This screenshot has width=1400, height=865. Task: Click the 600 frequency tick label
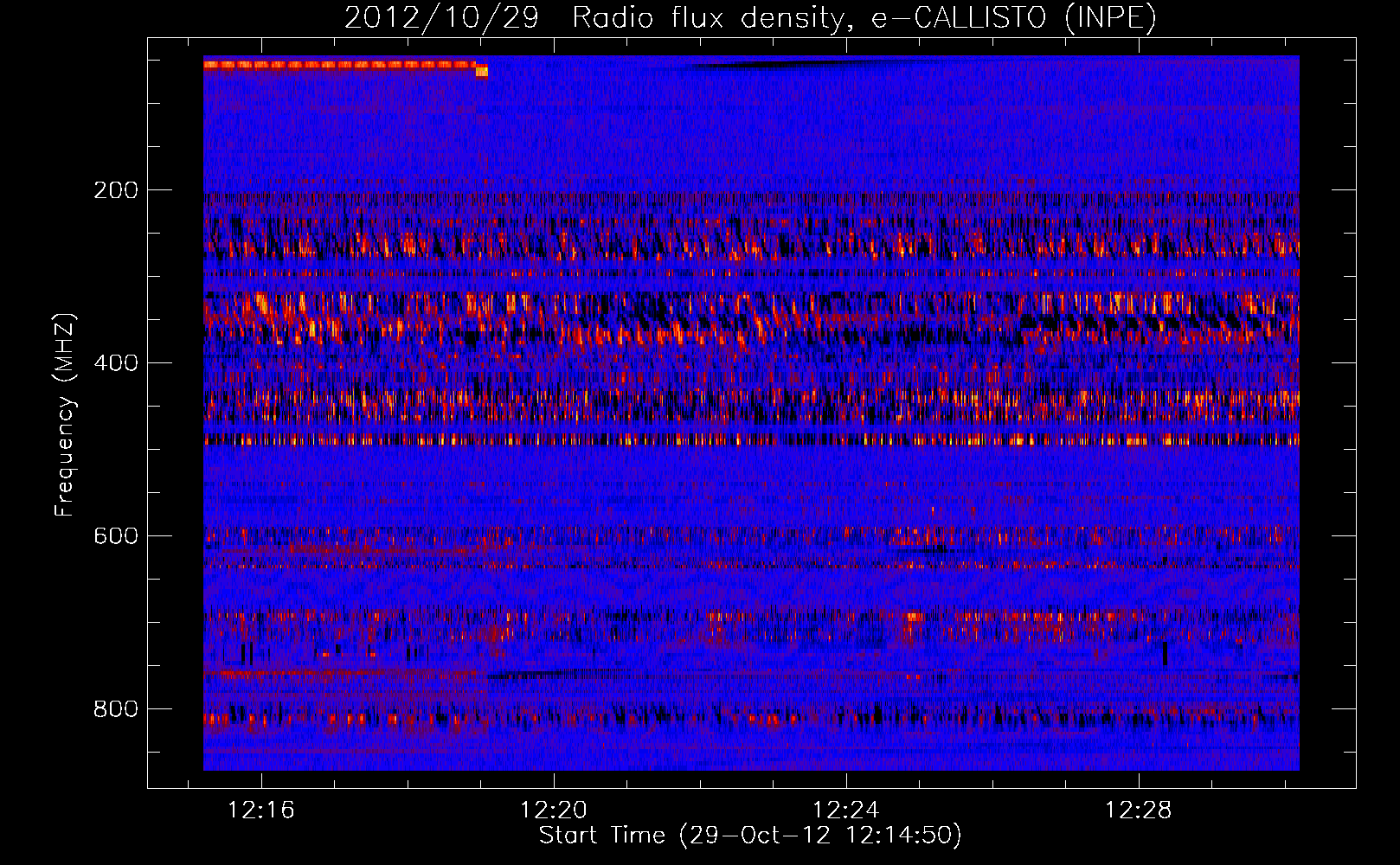pos(116,536)
